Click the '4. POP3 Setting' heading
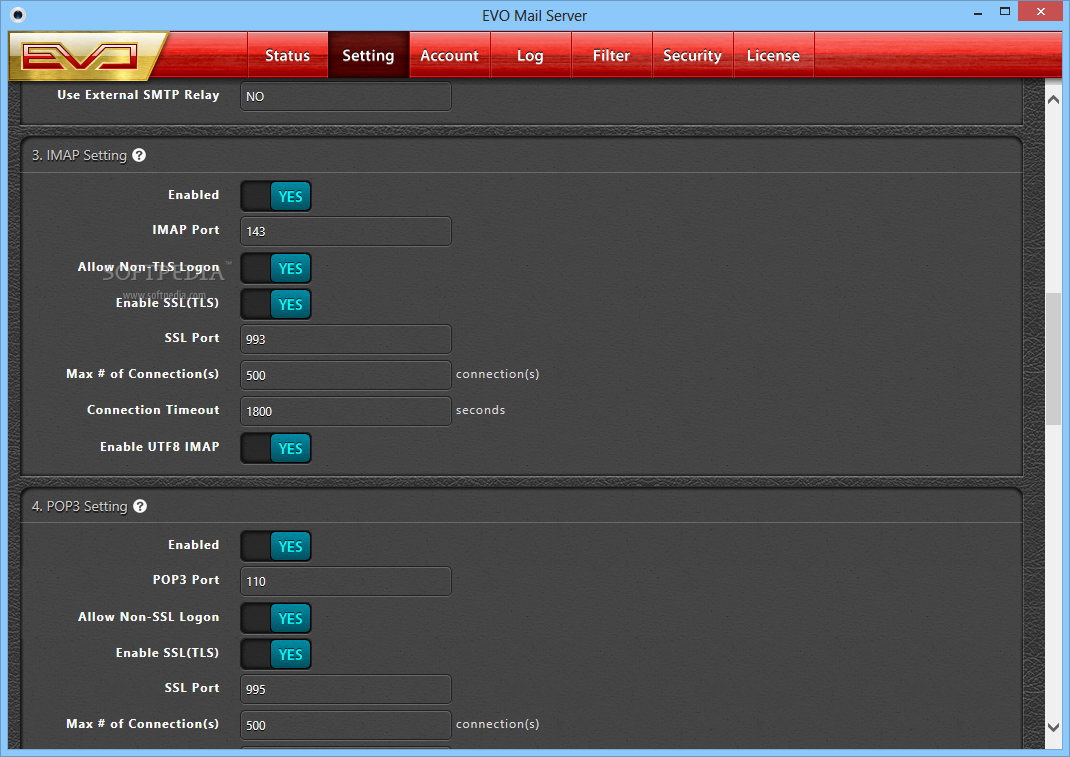 coord(79,506)
